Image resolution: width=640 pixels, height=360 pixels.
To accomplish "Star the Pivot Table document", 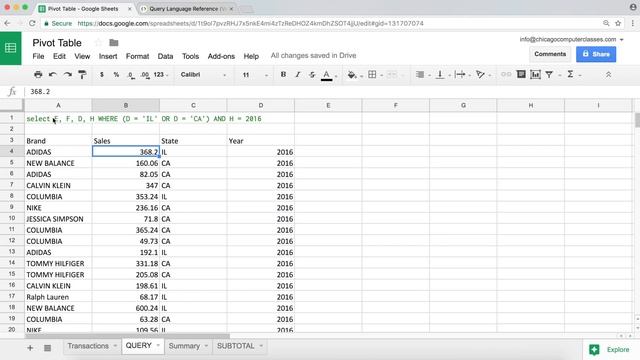I will (x=98, y=42).
